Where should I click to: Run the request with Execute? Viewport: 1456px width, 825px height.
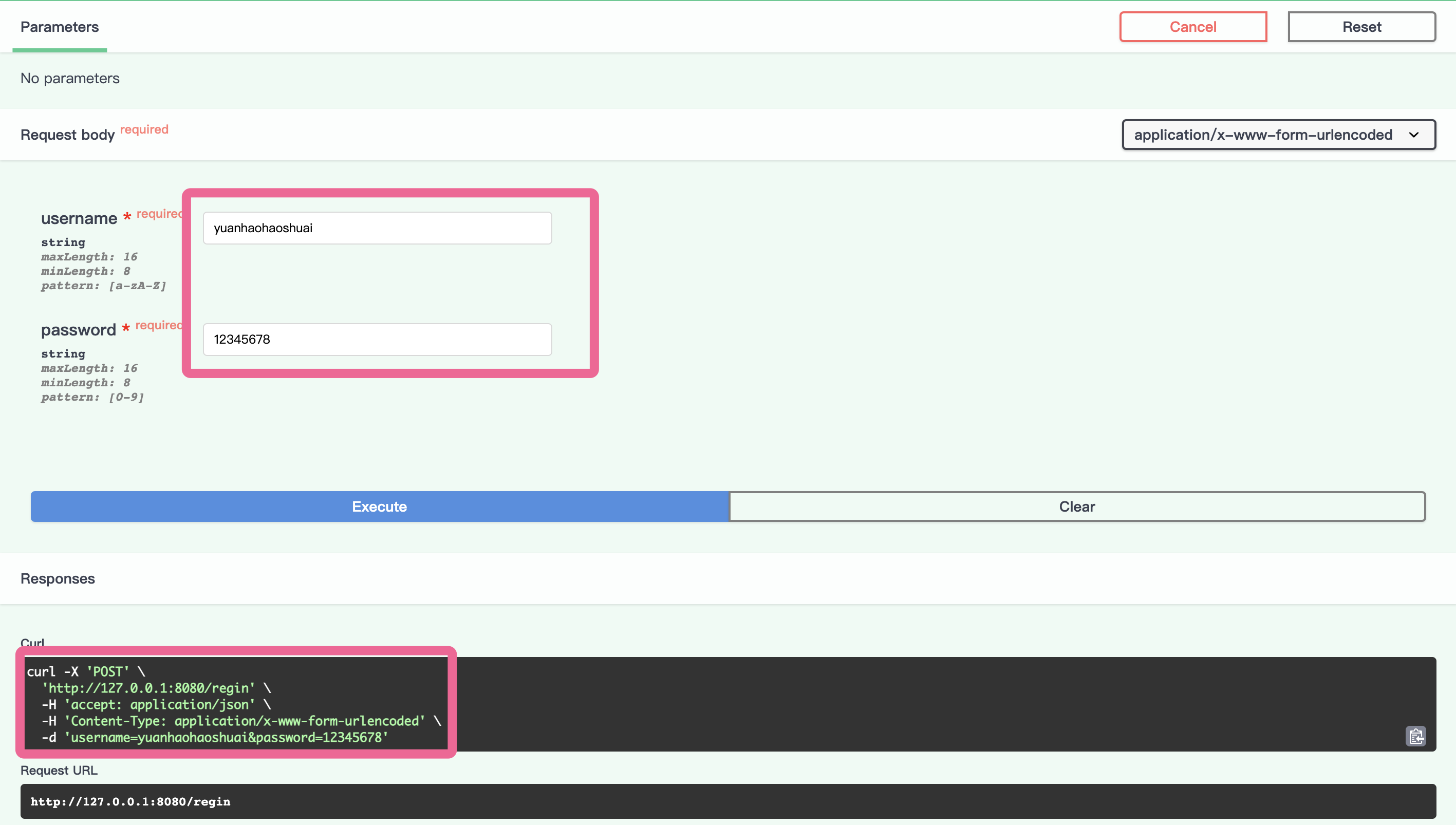point(379,506)
